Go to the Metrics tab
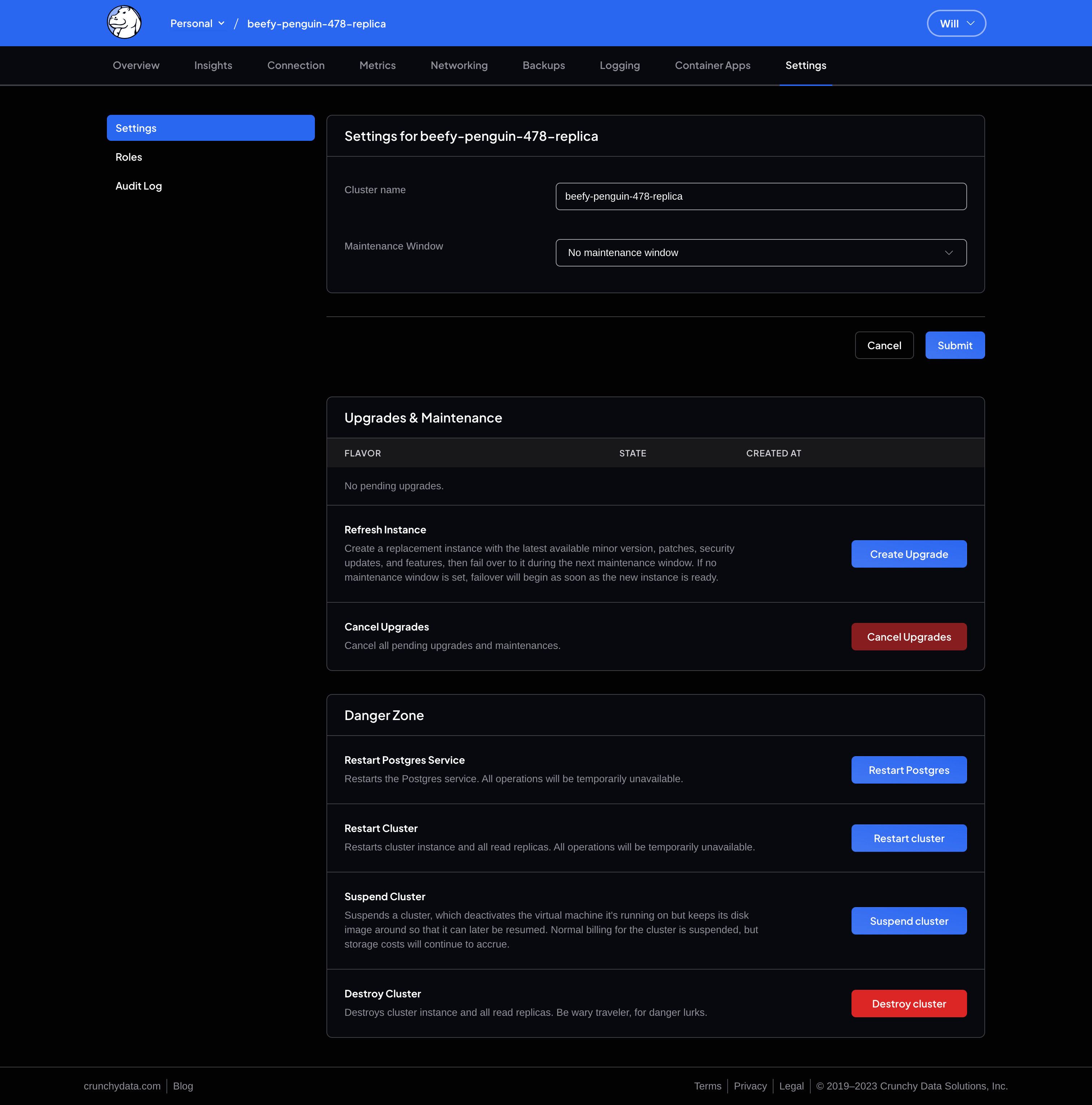Image resolution: width=1092 pixels, height=1105 pixels. point(377,65)
